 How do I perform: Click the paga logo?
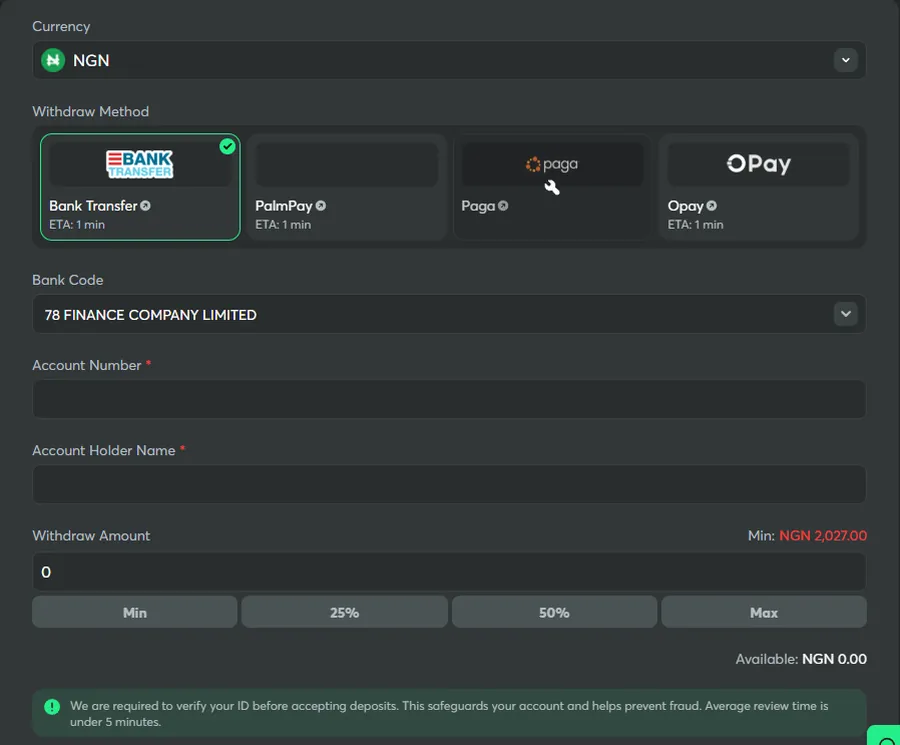pos(552,164)
